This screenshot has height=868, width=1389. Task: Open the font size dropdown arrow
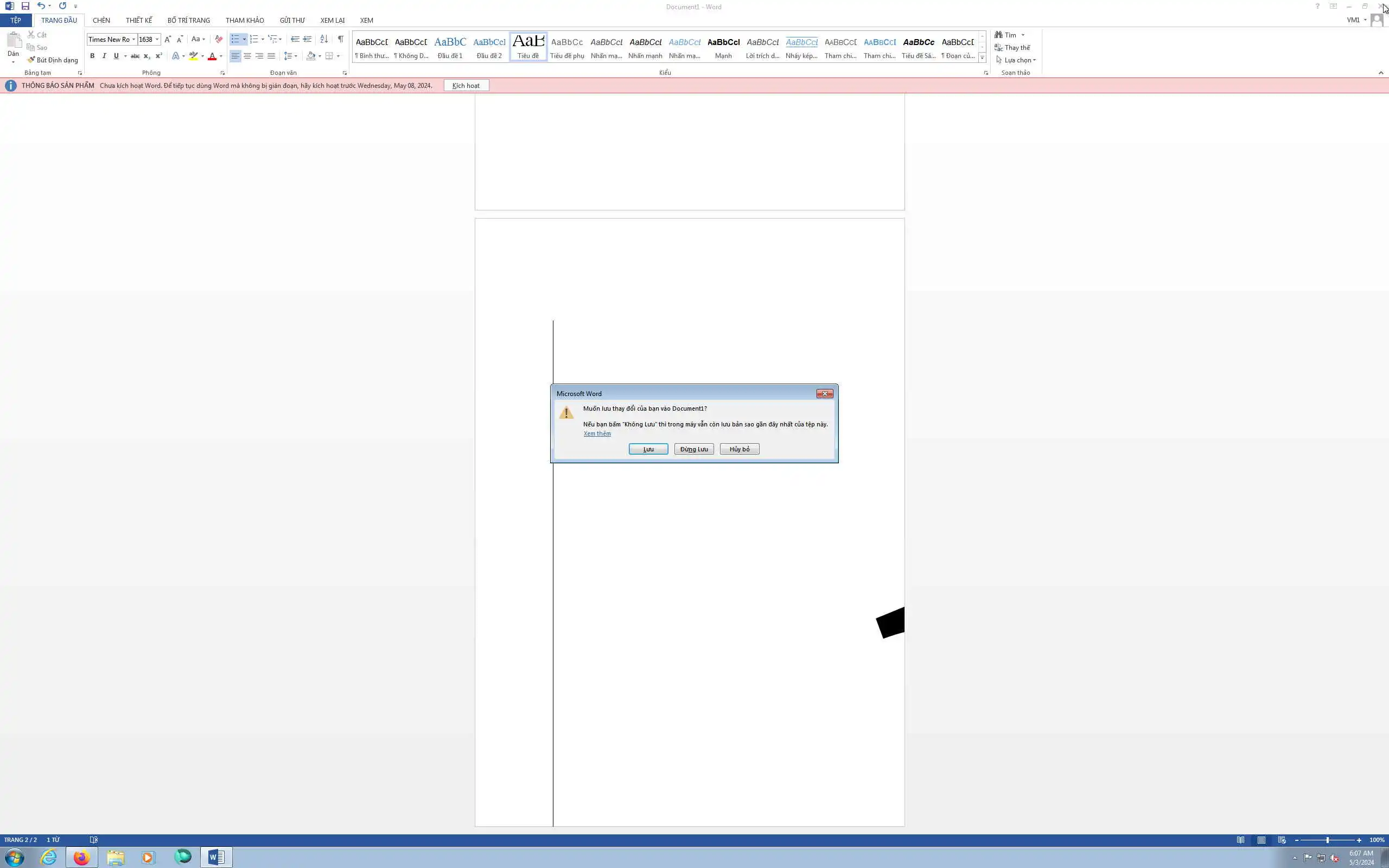point(157,39)
